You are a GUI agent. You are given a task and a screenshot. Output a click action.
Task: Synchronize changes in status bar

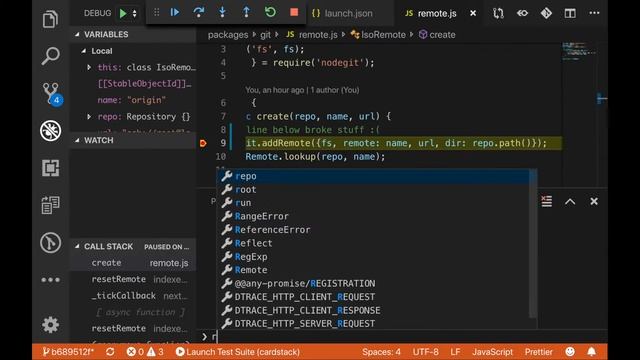(x=110, y=352)
